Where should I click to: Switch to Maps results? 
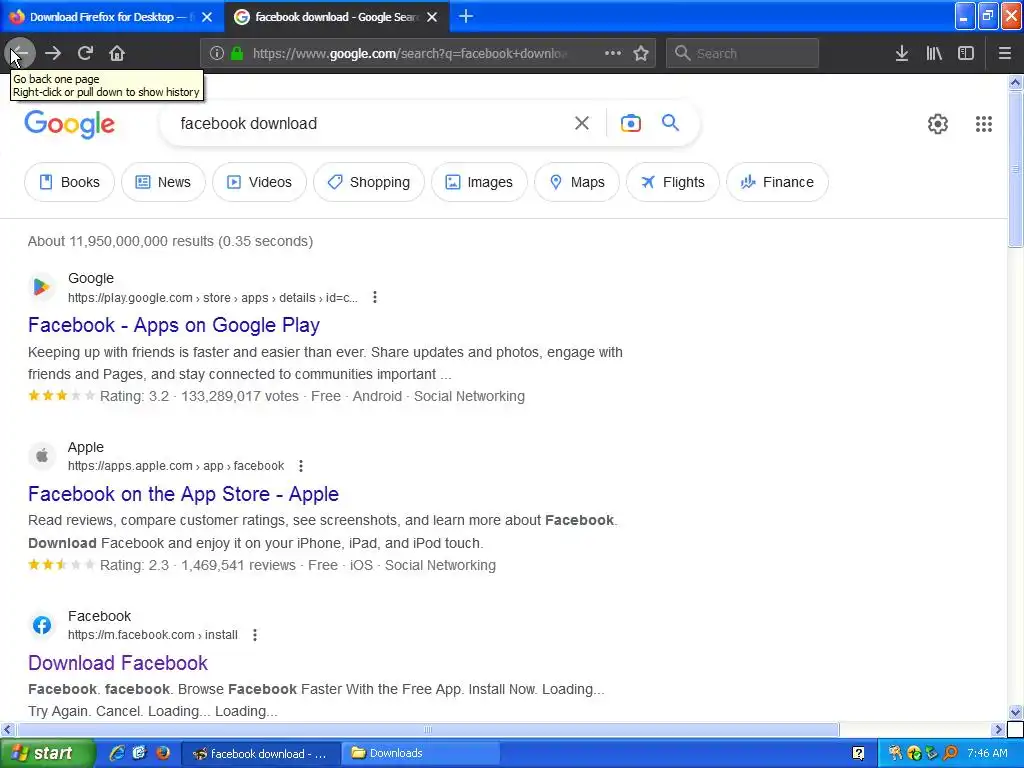(x=577, y=182)
